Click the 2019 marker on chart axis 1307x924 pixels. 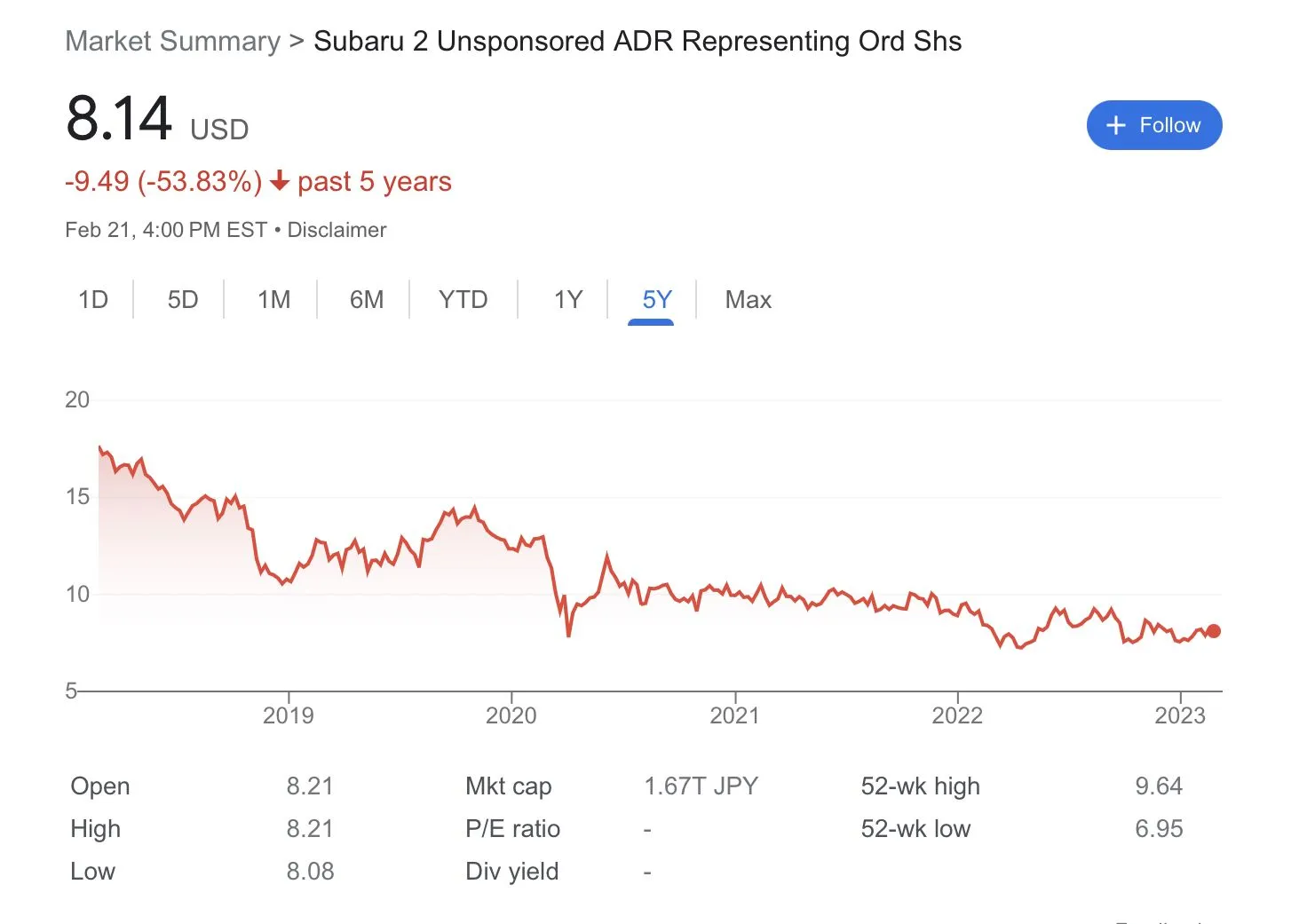point(289,715)
